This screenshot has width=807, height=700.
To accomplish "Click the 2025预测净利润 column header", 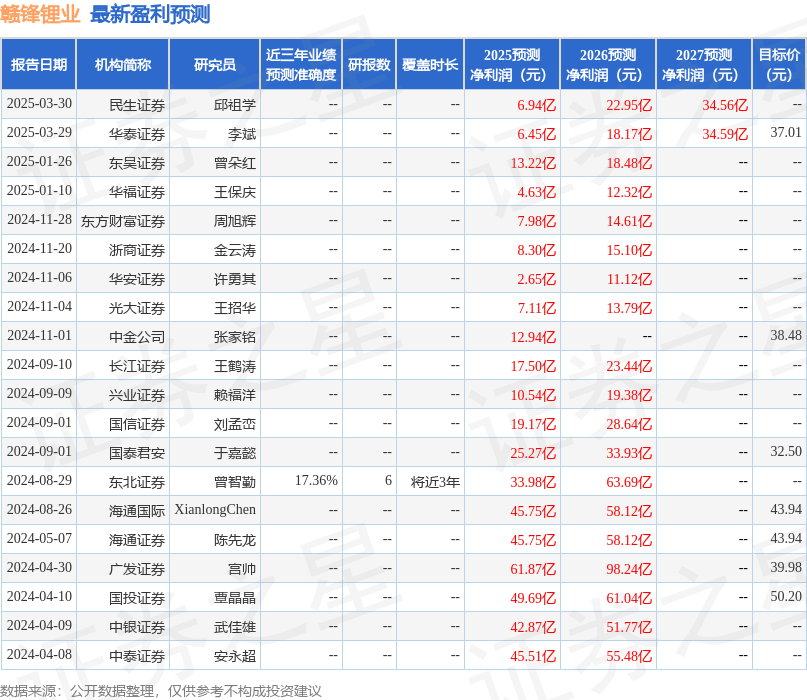I will point(512,64).
